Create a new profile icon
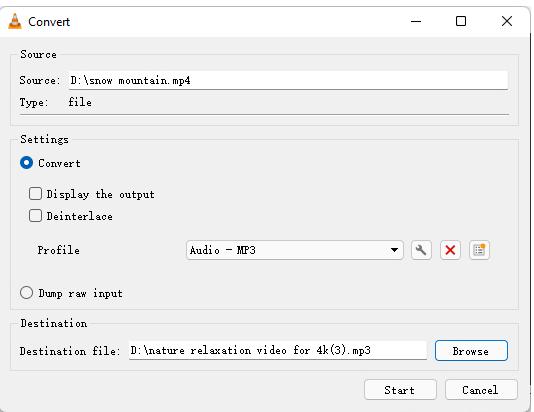Image resolution: width=534 pixels, height=412 pixels. point(479,250)
